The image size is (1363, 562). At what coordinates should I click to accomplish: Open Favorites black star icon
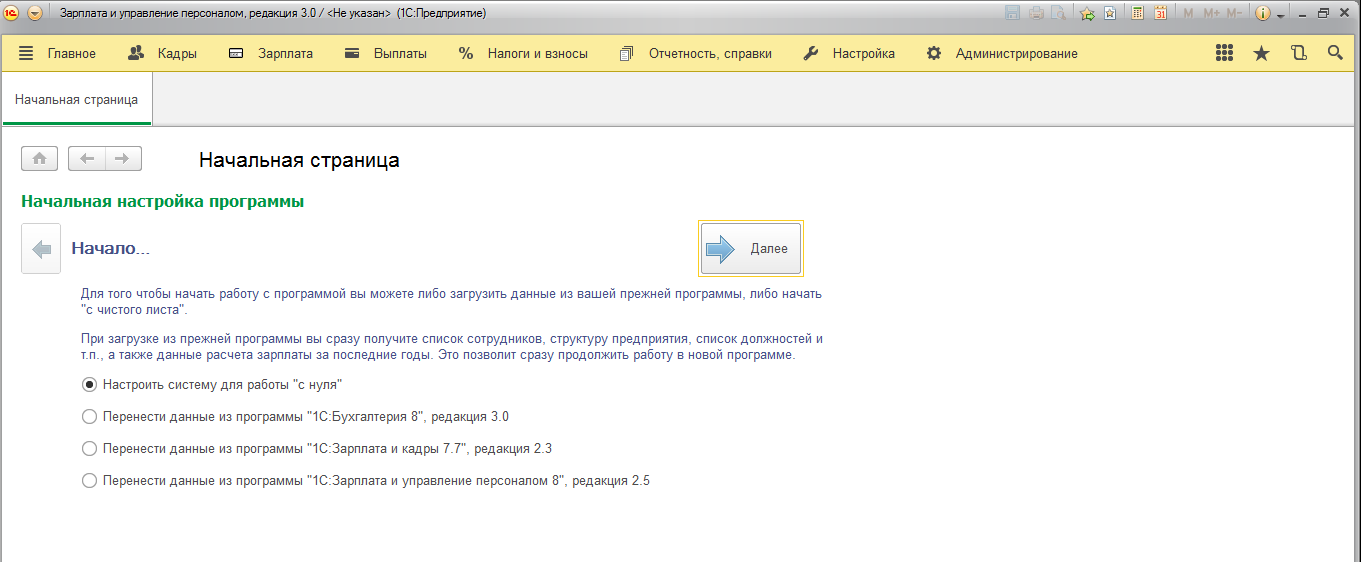(x=1261, y=53)
